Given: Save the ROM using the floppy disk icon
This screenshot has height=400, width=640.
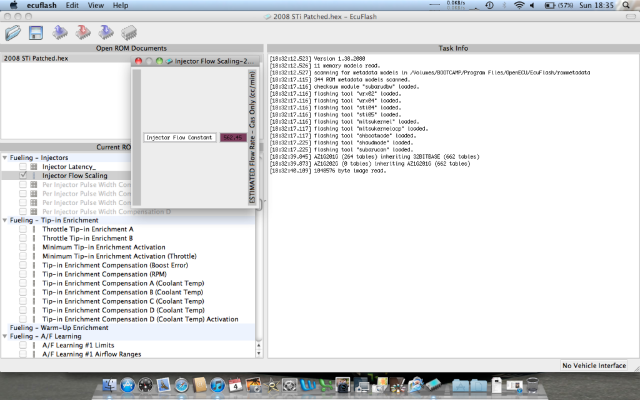Looking at the screenshot, I should click(36, 33).
